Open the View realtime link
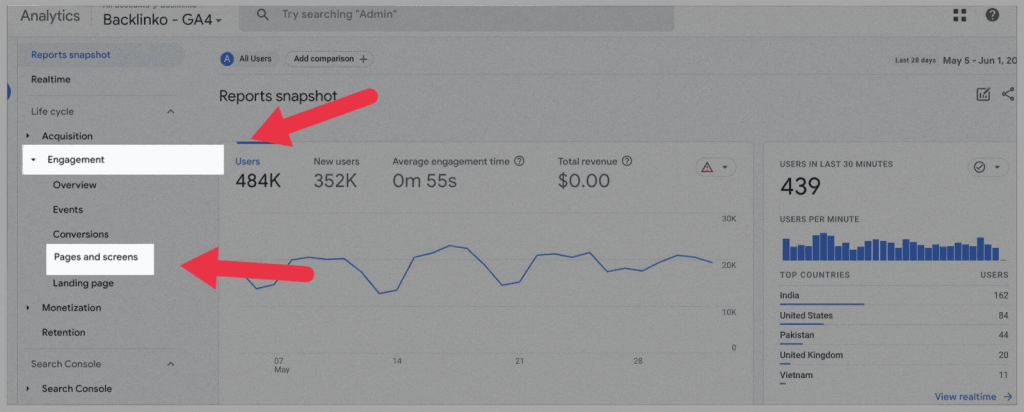The width and height of the screenshot is (1024, 412). 972,397
